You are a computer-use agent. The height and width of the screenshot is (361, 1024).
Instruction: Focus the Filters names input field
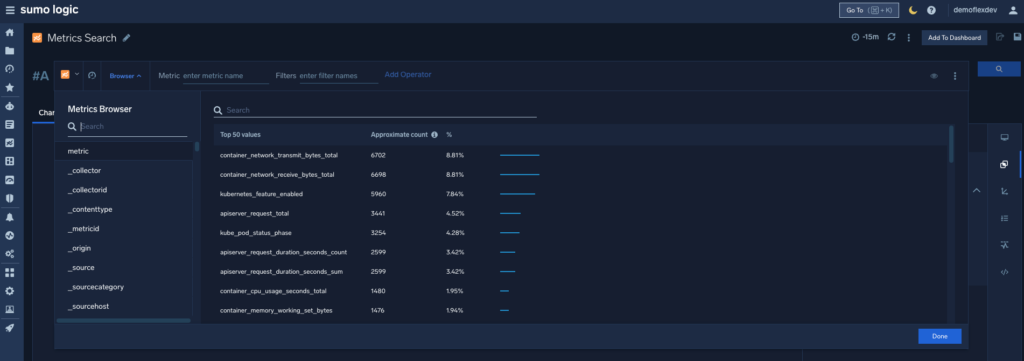[x=338, y=76]
